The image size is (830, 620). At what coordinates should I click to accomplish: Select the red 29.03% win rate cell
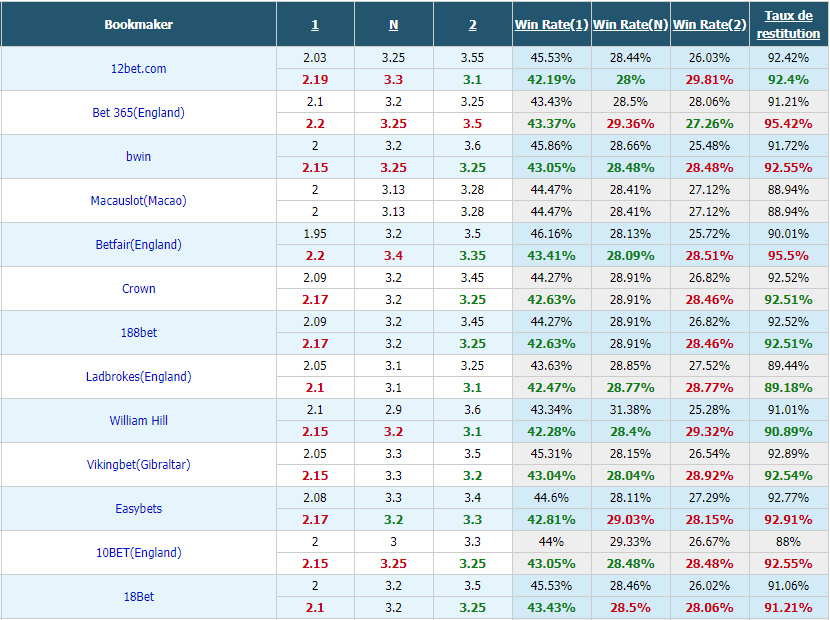click(x=630, y=519)
